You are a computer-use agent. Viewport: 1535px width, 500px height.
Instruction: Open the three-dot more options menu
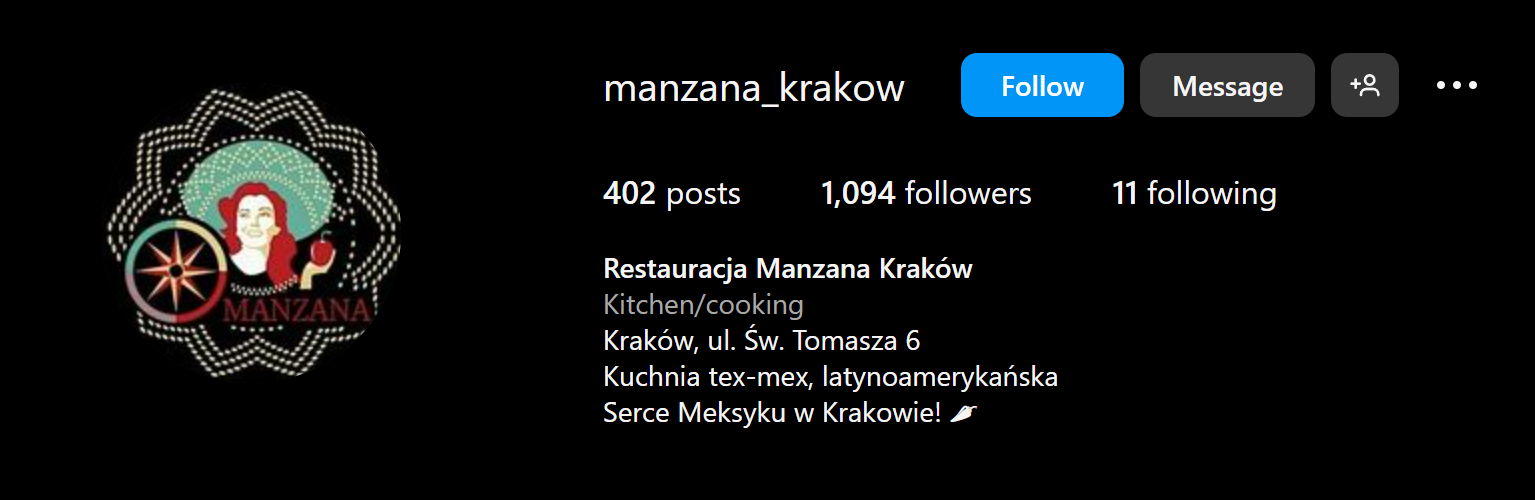(x=1457, y=86)
